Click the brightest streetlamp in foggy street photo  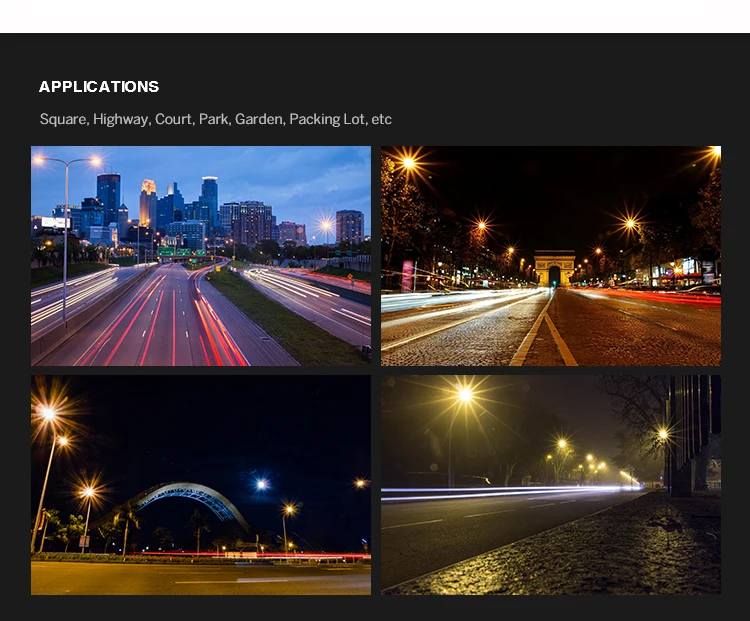[x=464, y=395]
